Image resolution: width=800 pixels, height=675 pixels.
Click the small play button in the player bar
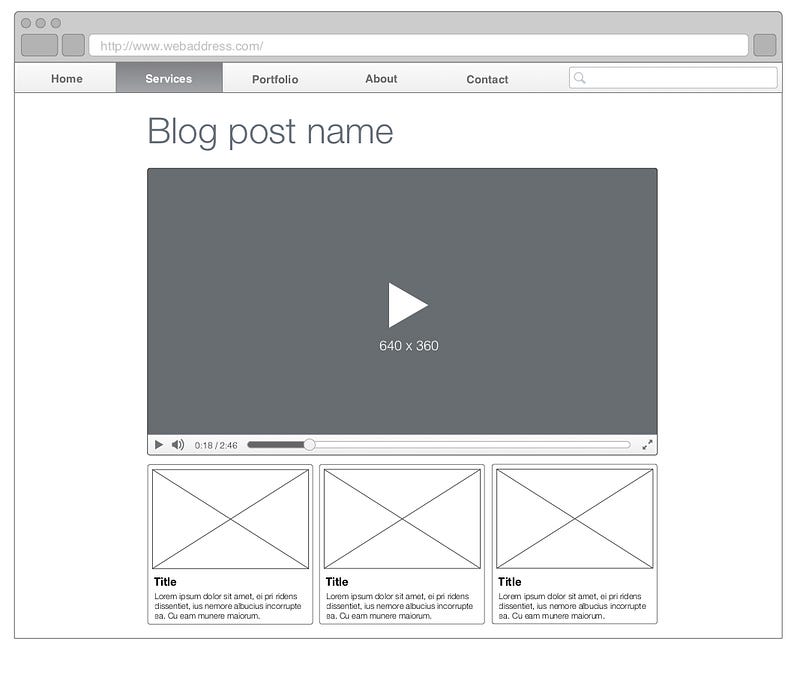[159, 445]
